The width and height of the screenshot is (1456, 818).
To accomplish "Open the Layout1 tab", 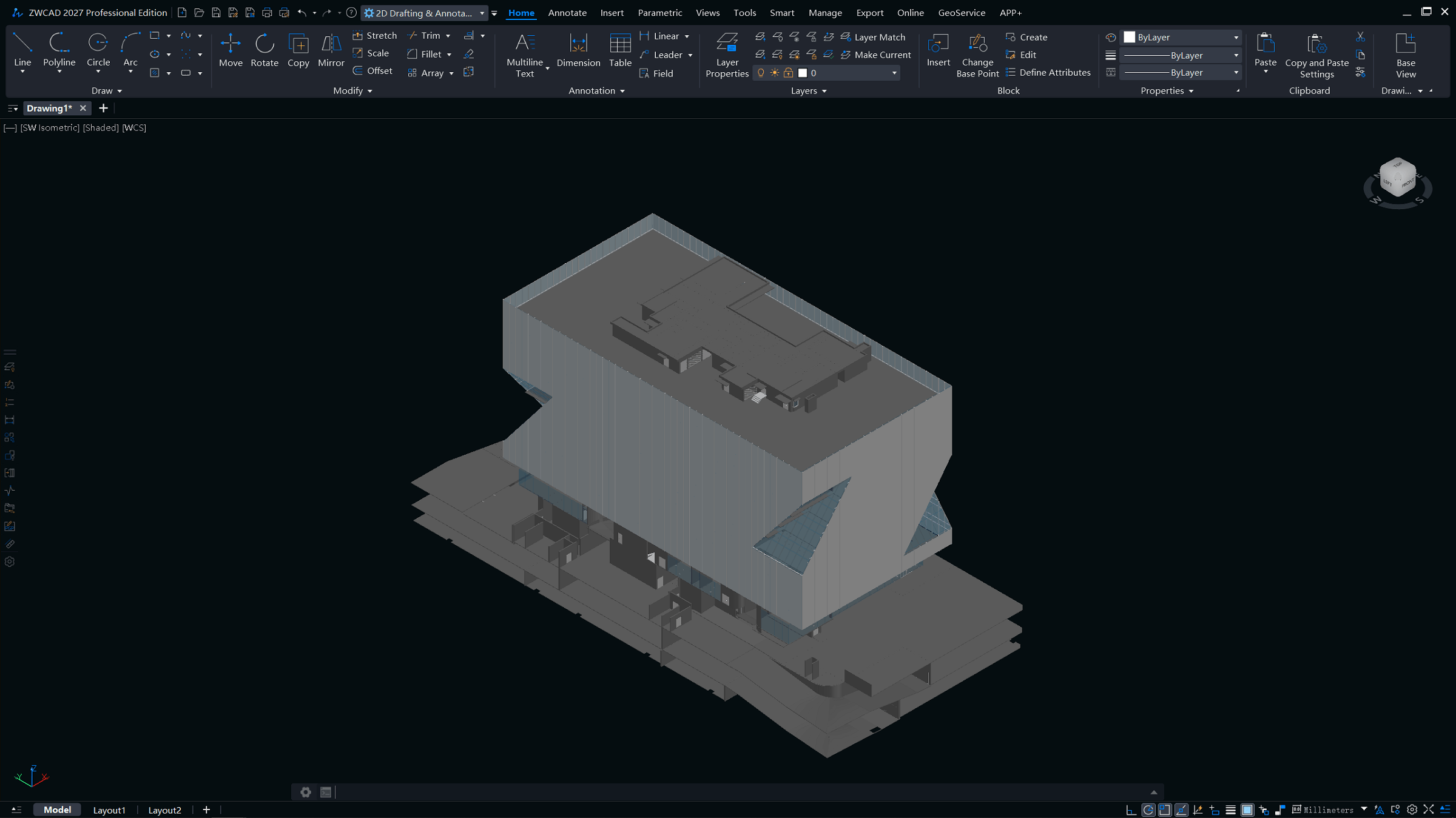I will 109,810.
